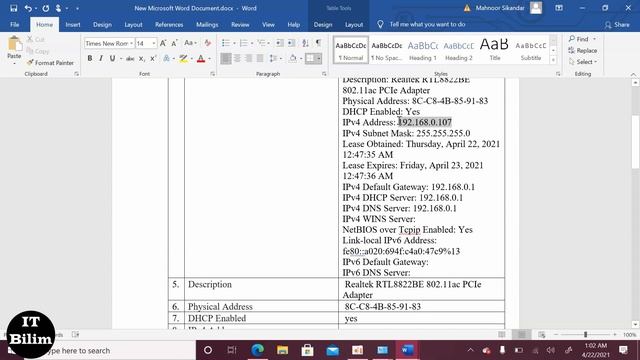The height and width of the screenshot is (360, 640).
Task: Open the bullets list dropdown arrow
Action: 234,43
